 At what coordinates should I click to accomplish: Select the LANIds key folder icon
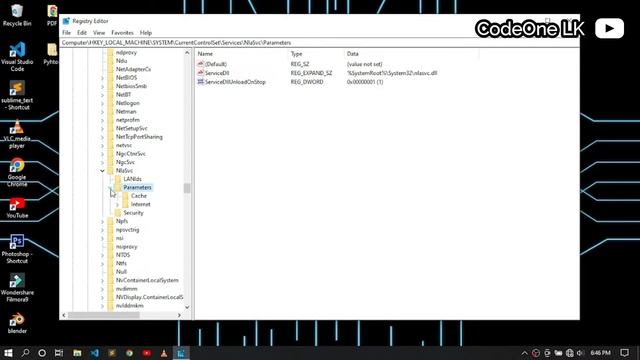coord(118,179)
